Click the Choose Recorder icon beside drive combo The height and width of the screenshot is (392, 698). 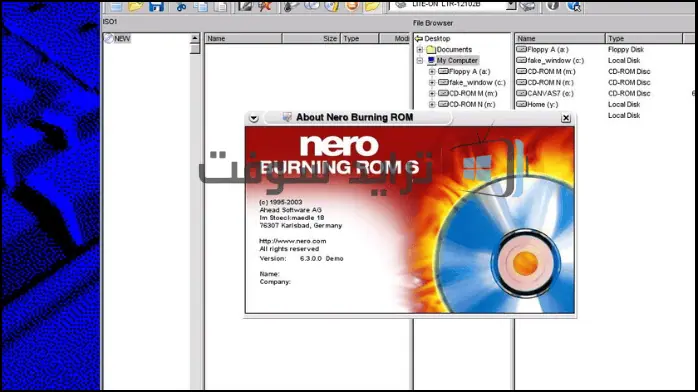(528, 6)
